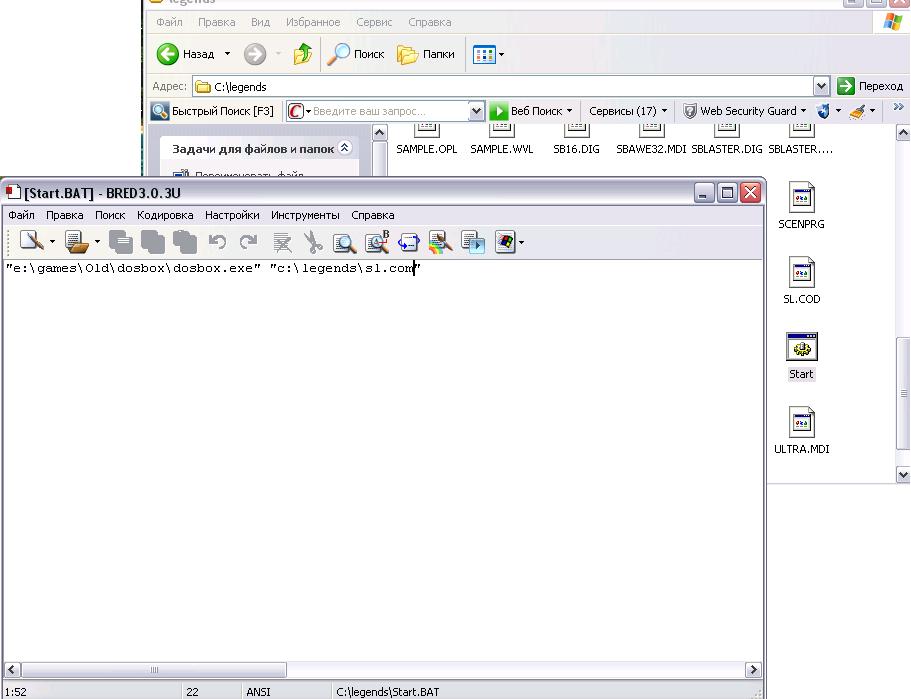
Task: Click the run script play icon in BRED
Action: (x=472, y=242)
